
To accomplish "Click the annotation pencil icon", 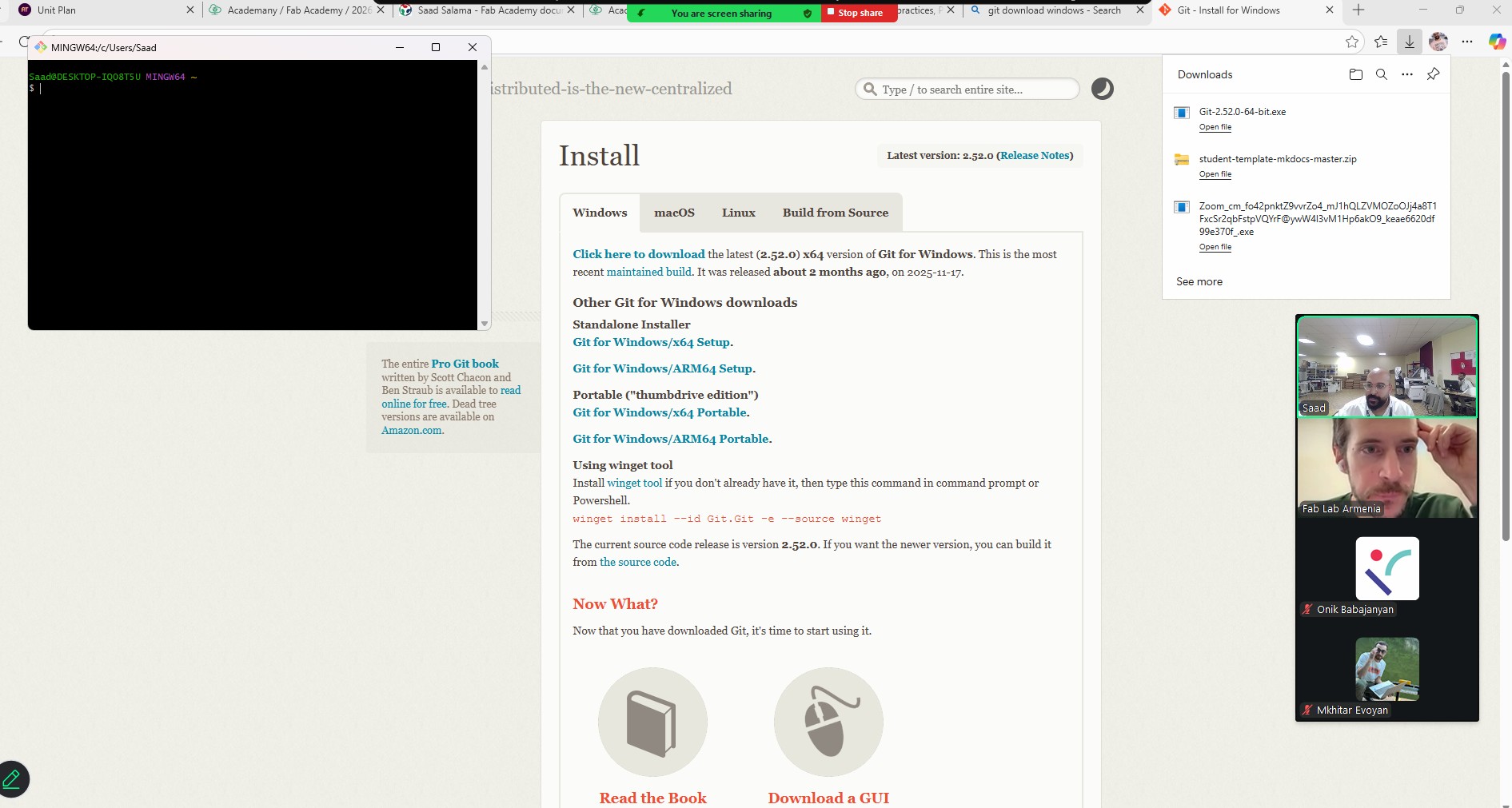I will [x=12, y=779].
